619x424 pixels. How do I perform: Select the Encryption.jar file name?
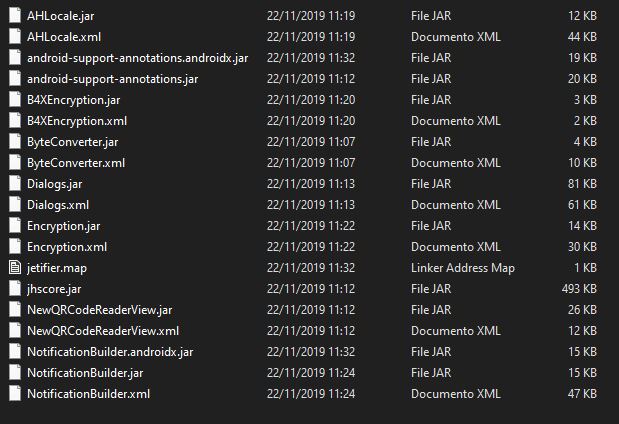coord(64,226)
